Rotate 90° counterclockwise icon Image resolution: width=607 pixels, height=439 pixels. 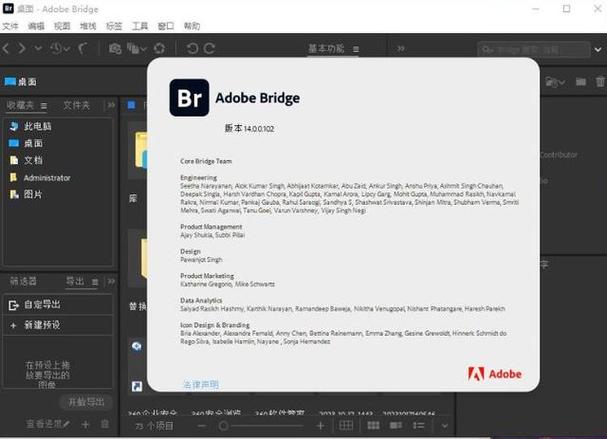(192, 48)
